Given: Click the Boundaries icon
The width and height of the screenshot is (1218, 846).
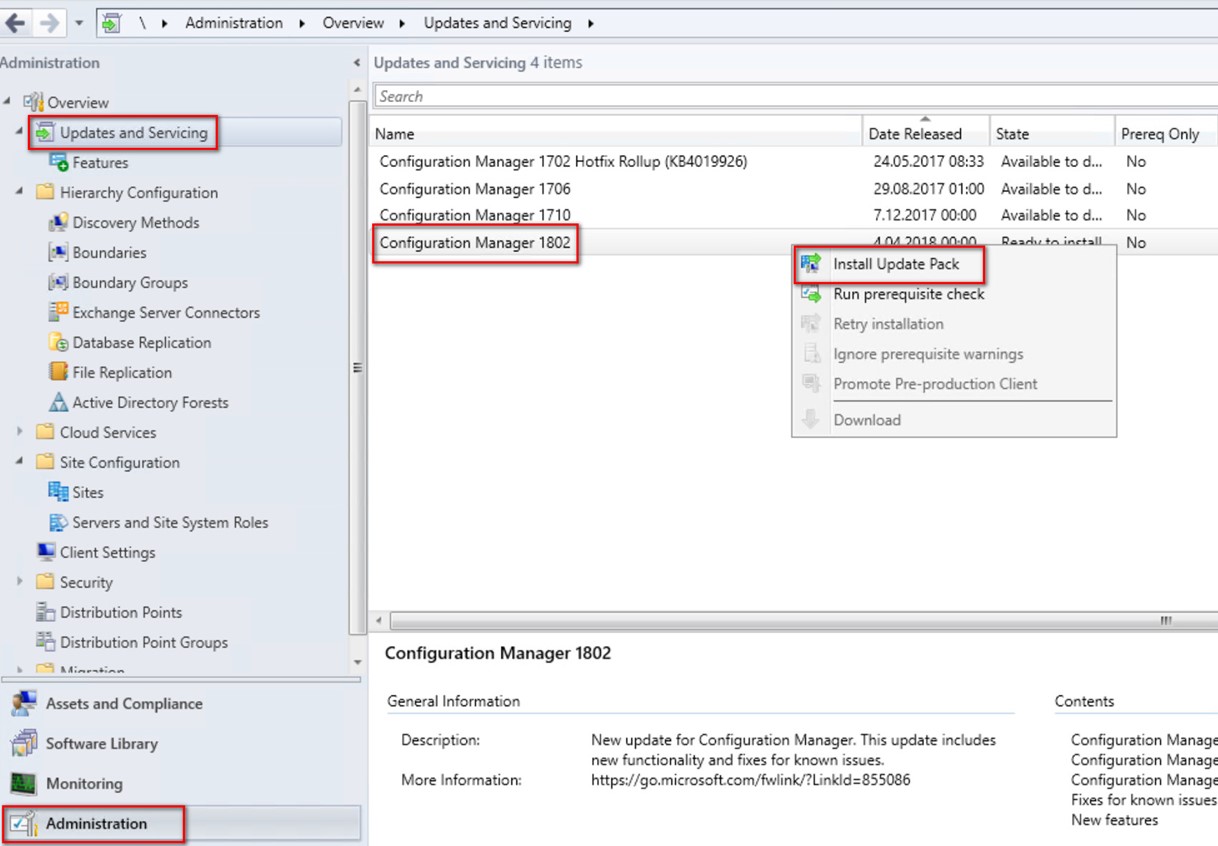Looking at the screenshot, I should [58, 252].
